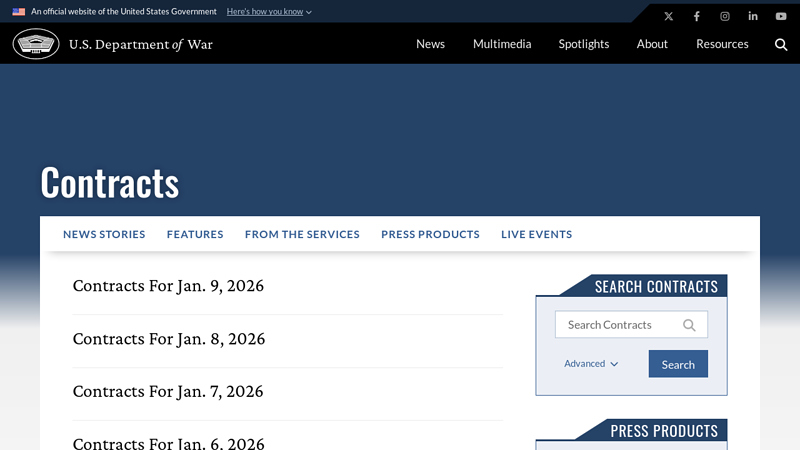Screen dimensions: 800x450
Task: Open the Instagram social icon
Action: coord(725,16)
